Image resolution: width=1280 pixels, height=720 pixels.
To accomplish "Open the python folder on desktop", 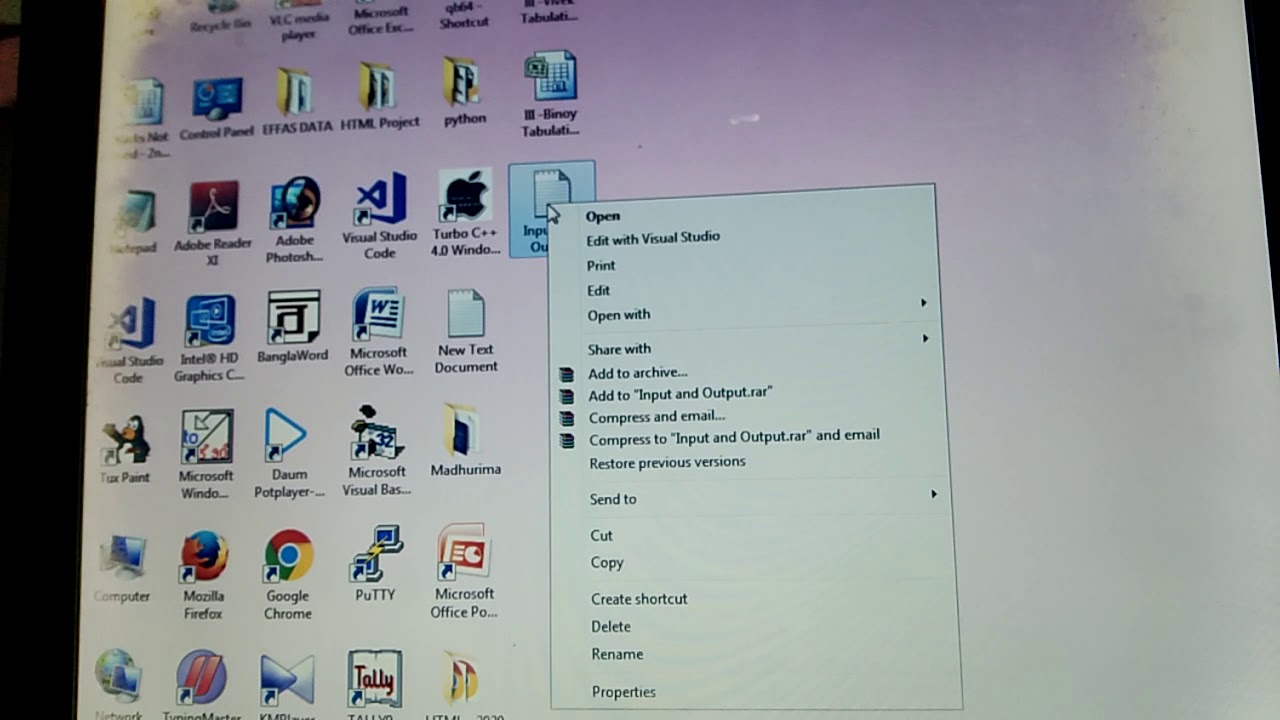I will point(464,92).
